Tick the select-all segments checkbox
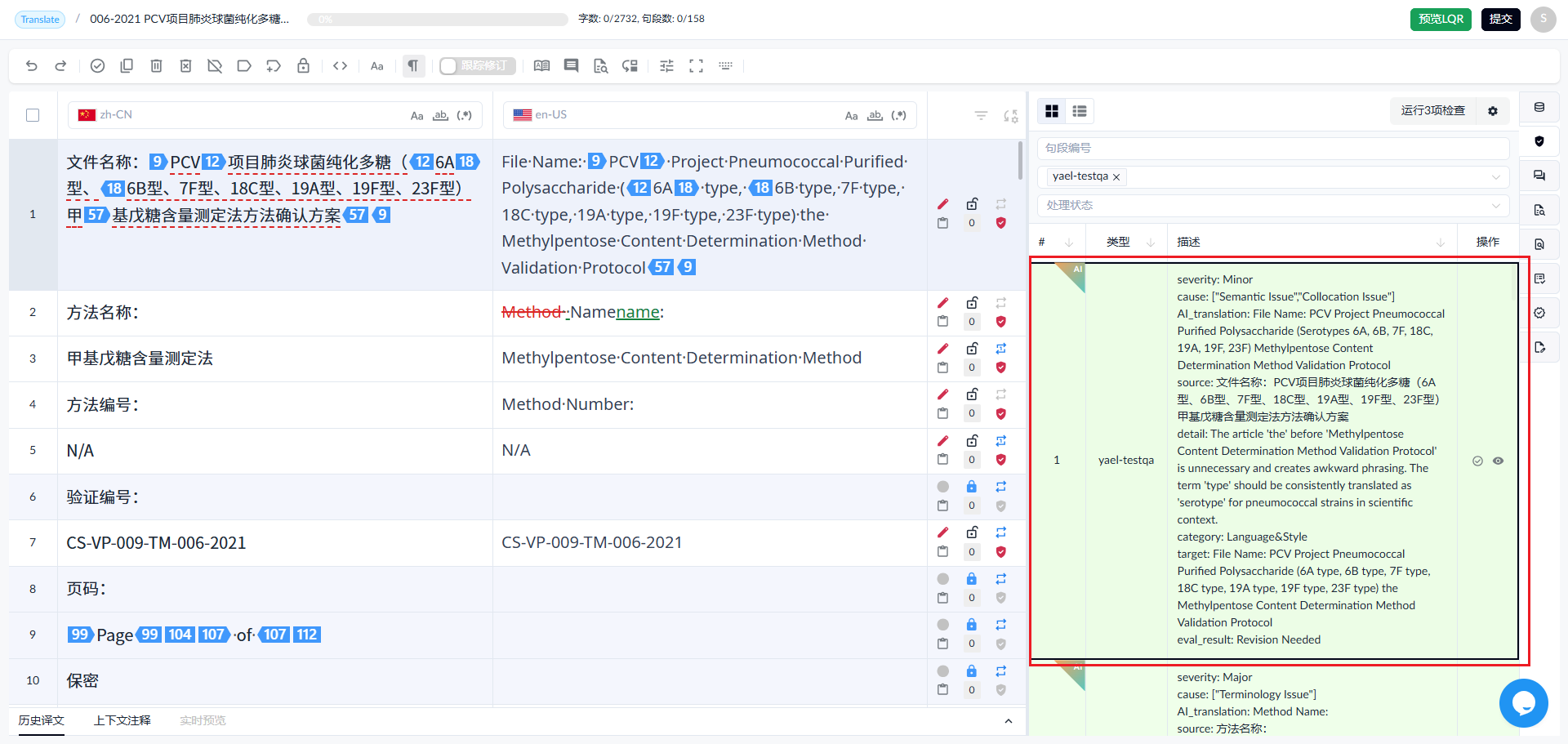The width and height of the screenshot is (1568, 744). (33, 115)
